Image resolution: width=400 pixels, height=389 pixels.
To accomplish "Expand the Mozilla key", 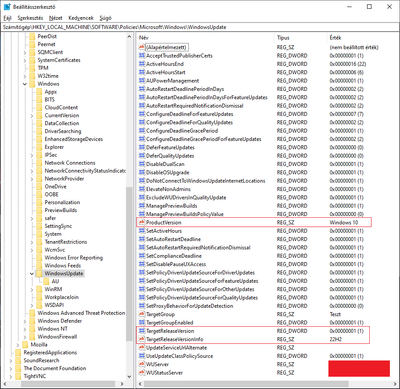I will pyautogui.click(x=18, y=345).
